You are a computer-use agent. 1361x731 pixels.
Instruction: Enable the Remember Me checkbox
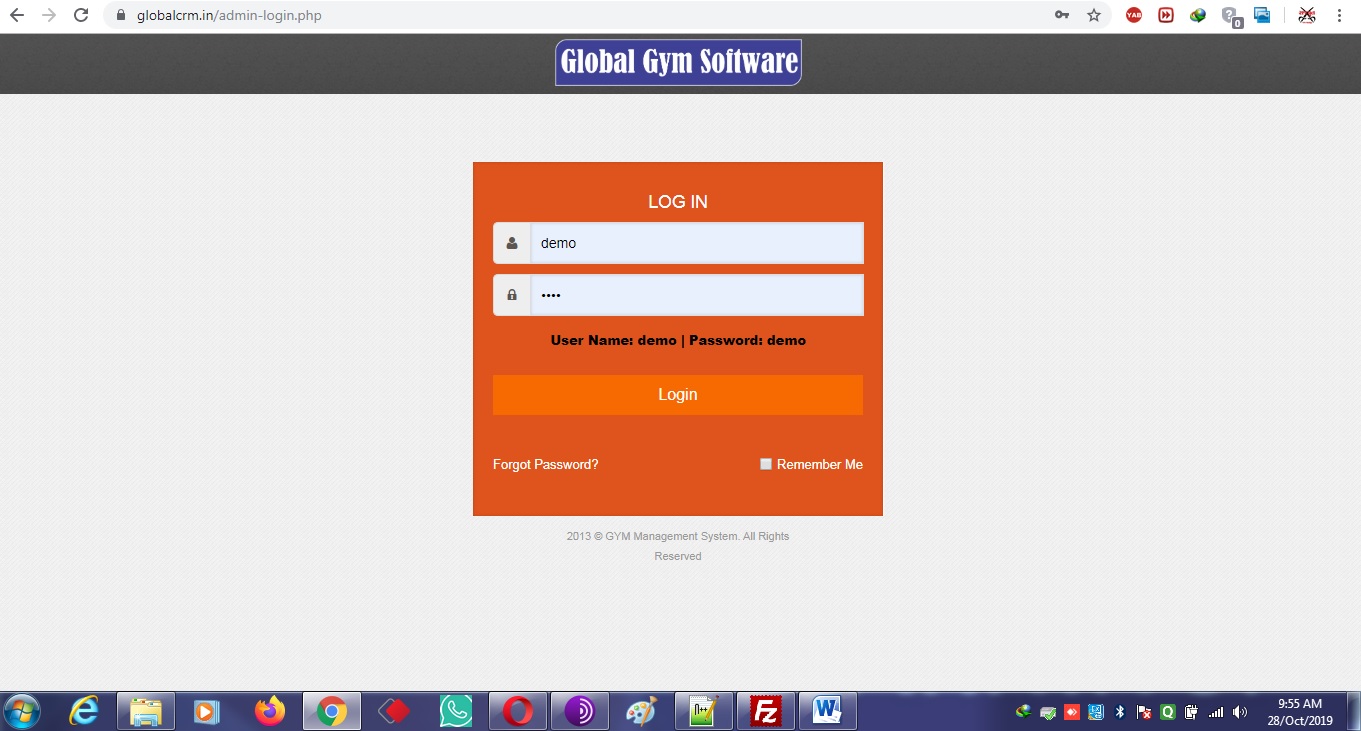[x=766, y=463]
